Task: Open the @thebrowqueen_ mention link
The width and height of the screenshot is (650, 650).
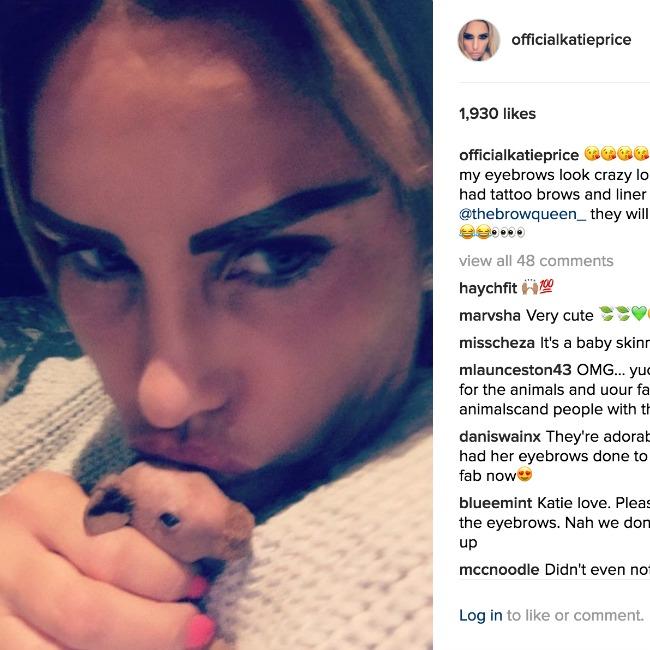Action: pos(522,214)
